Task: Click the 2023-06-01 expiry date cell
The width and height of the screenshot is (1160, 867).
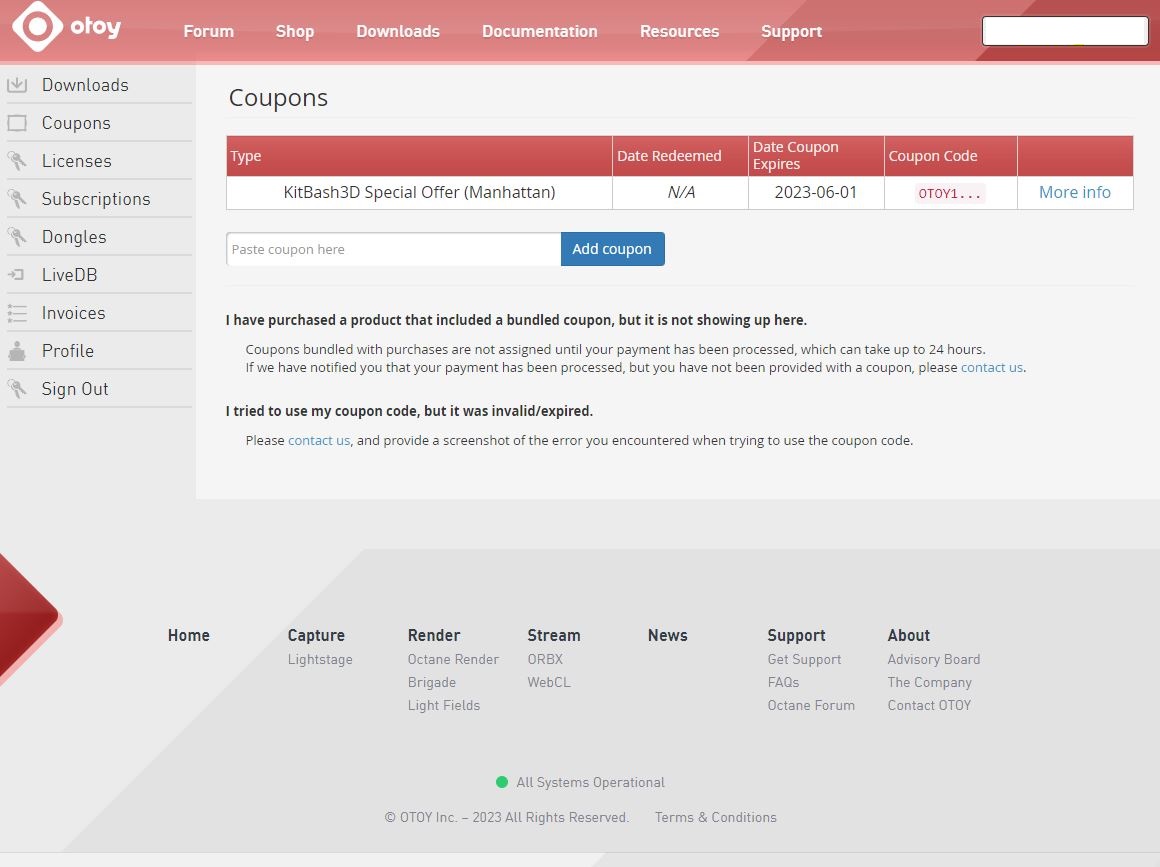Action: tap(816, 192)
